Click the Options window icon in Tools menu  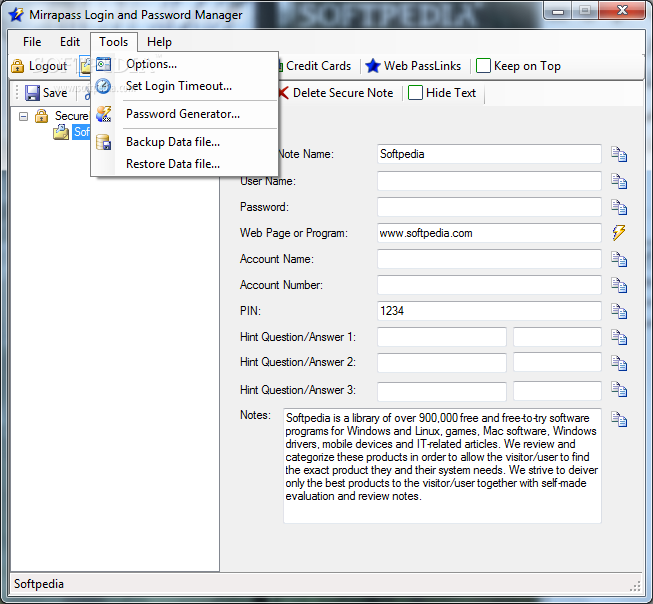click(103, 64)
